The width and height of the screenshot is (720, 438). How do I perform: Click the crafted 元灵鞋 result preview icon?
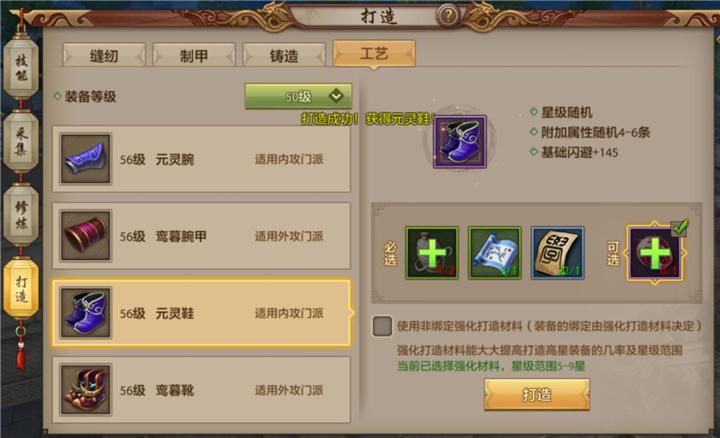pyautogui.click(x=460, y=141)
